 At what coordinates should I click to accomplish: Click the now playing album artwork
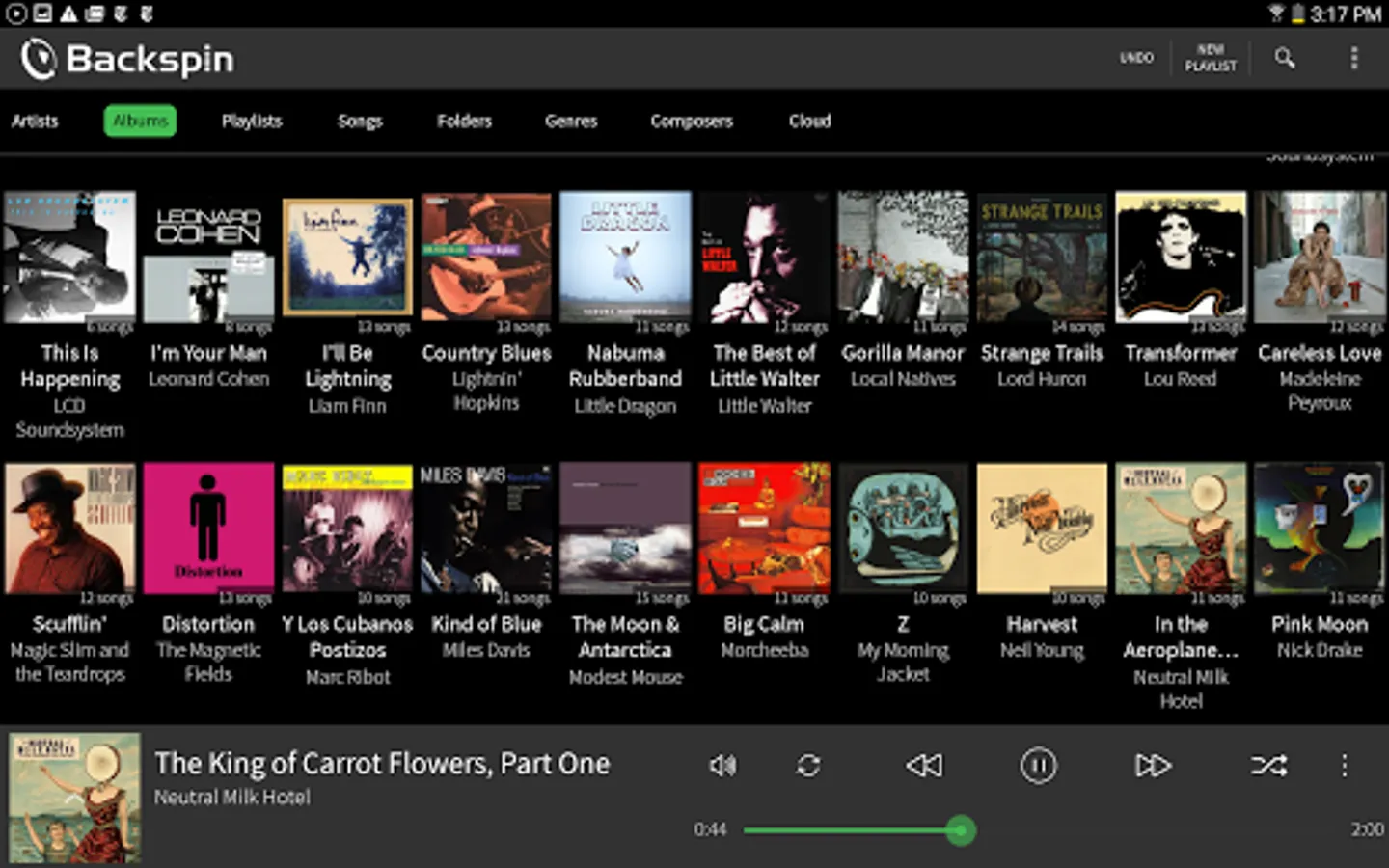(74, 798)
